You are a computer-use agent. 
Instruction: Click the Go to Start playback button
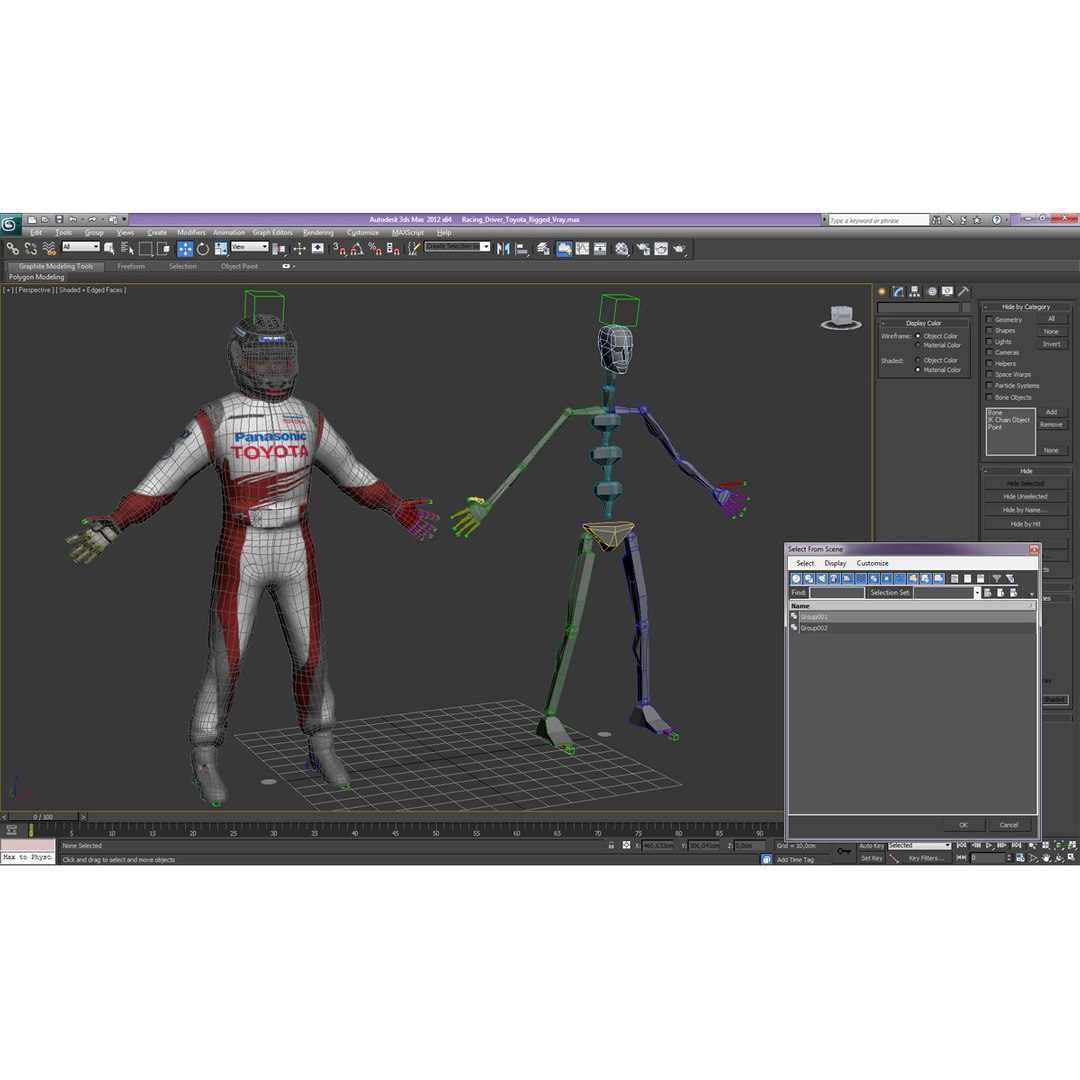pyautogui.click(x=962, y=845)
